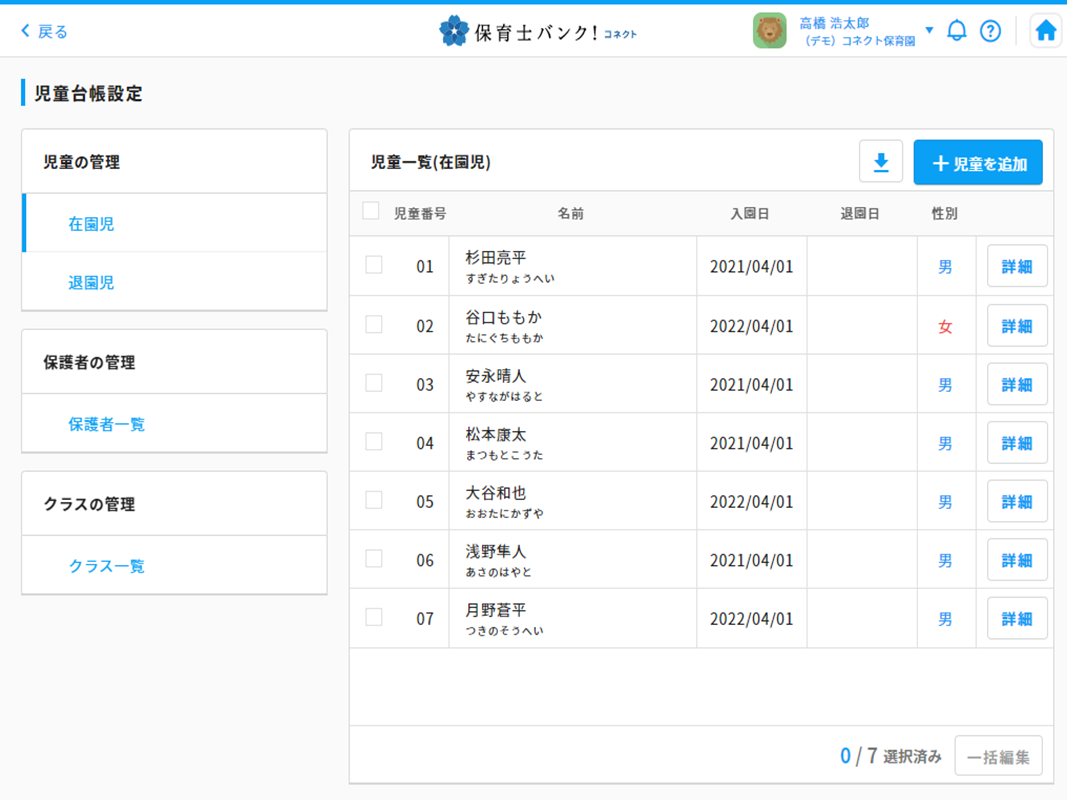Toggle the select-all checkbox in header
This screenshot has height=800, width=1067.
click(371, 211)
